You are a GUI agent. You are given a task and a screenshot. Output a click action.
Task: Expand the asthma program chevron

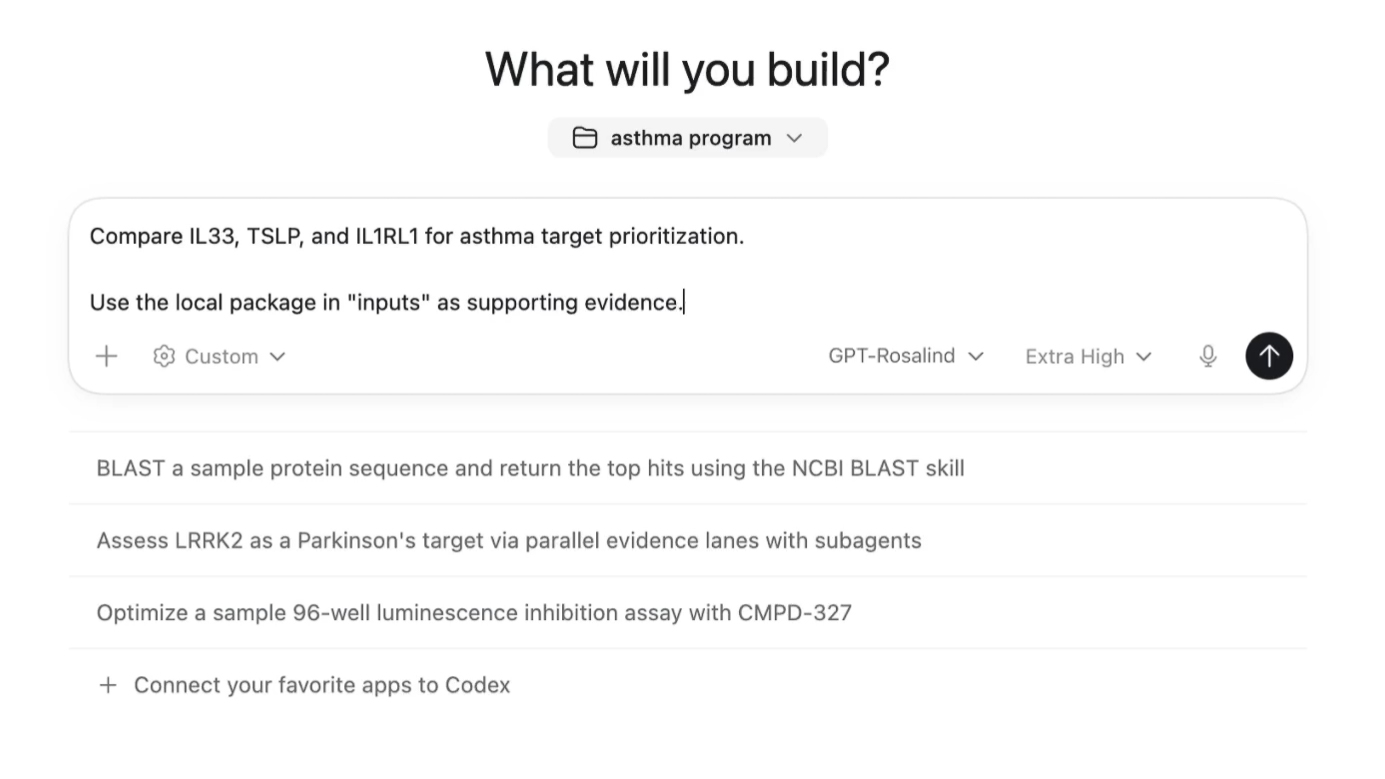(794, 138)
